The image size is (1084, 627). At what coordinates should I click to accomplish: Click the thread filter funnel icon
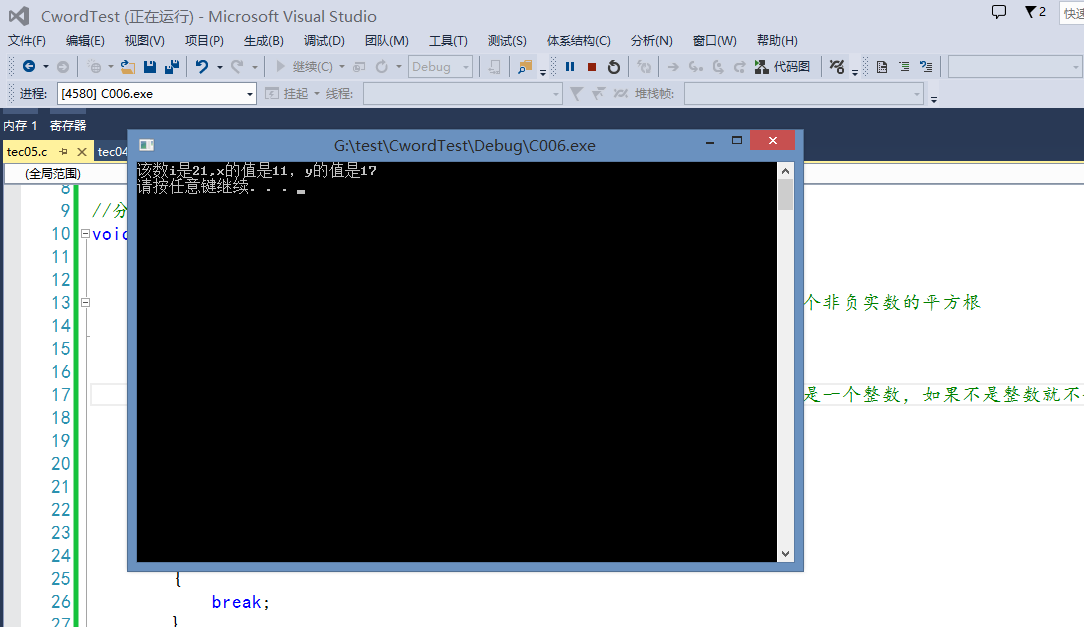pos(576,93)
